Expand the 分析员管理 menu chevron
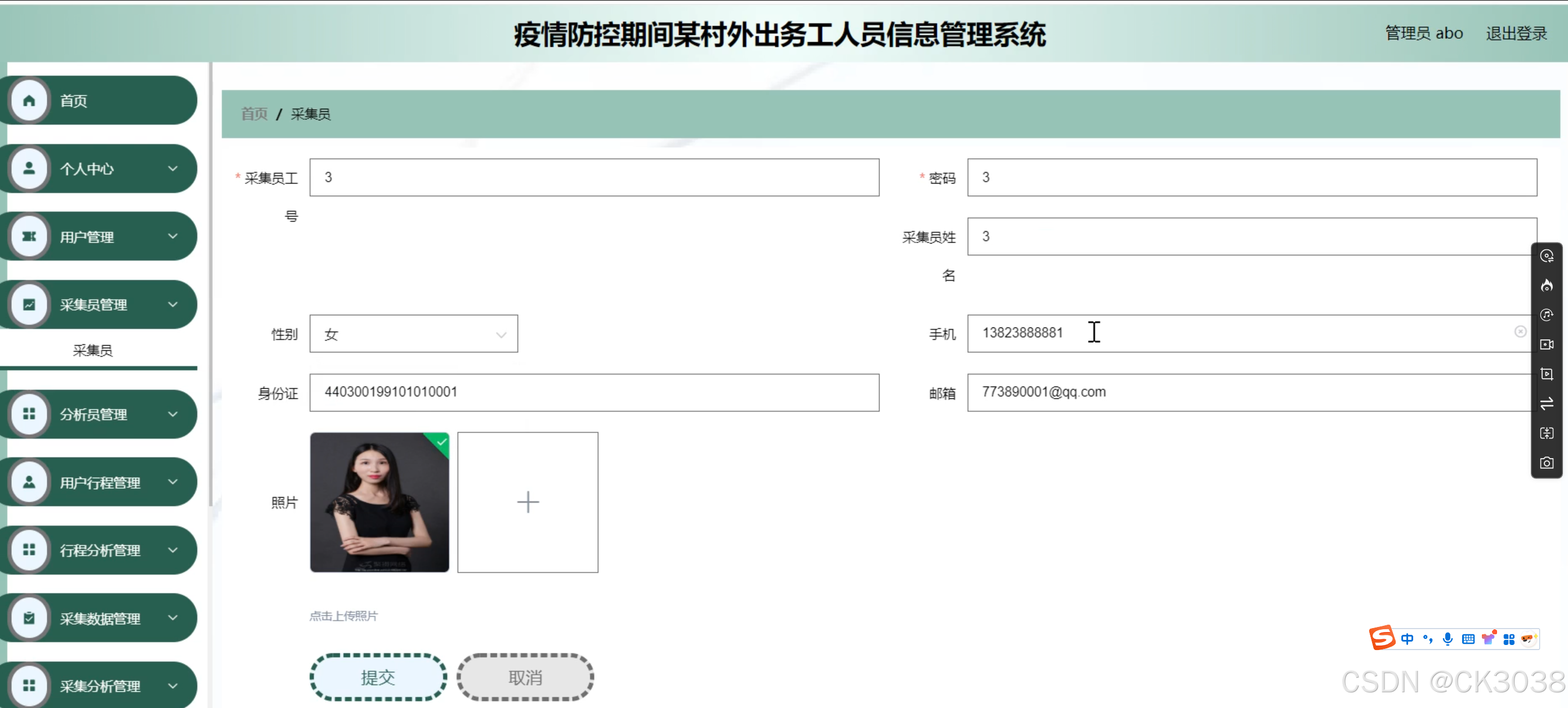This screenshot has width=1568, height=708. click(173, 414)
